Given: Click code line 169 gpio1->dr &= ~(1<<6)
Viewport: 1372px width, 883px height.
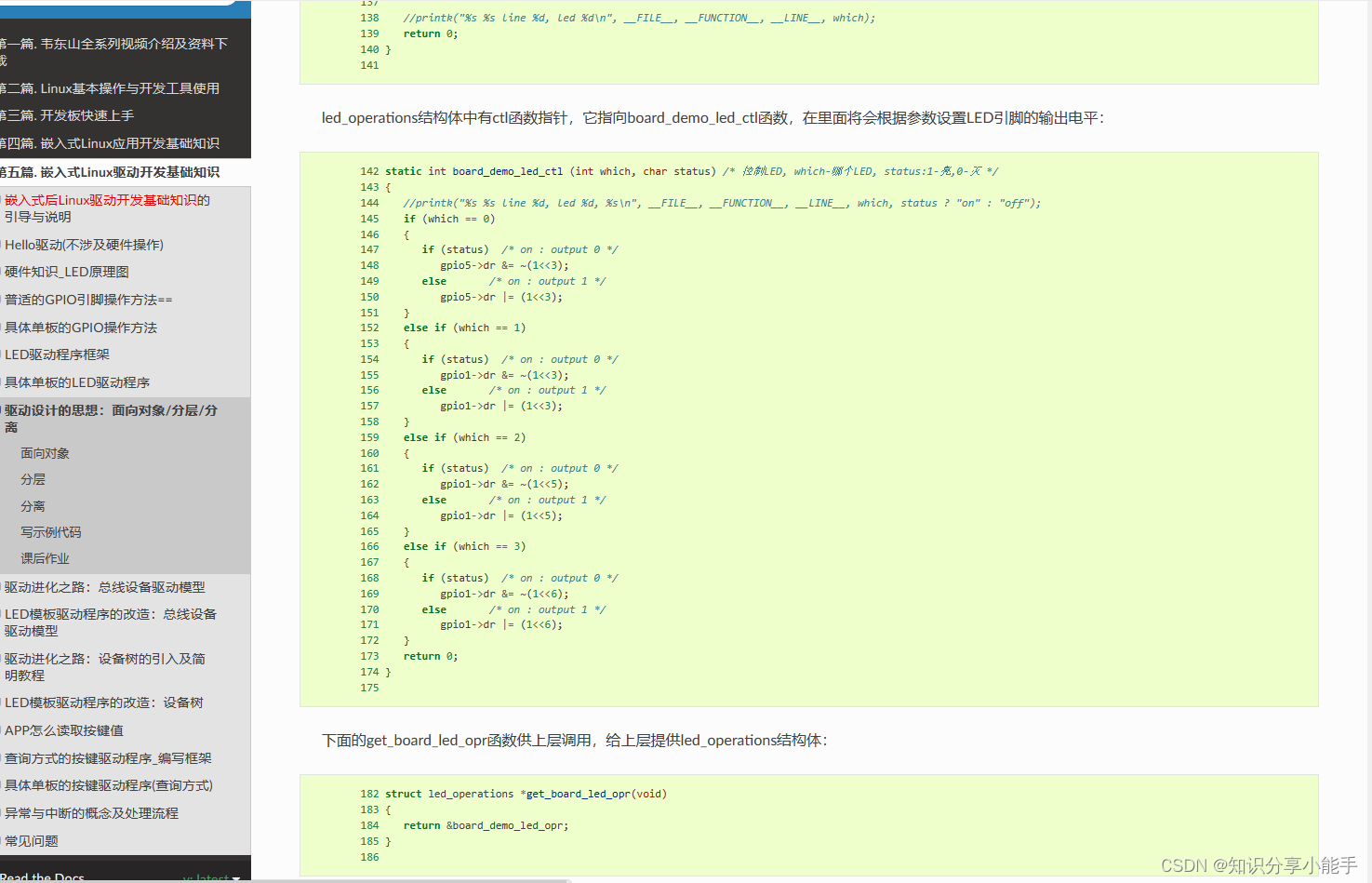Looking at the screenshot, I should click(x=504, y=594).
